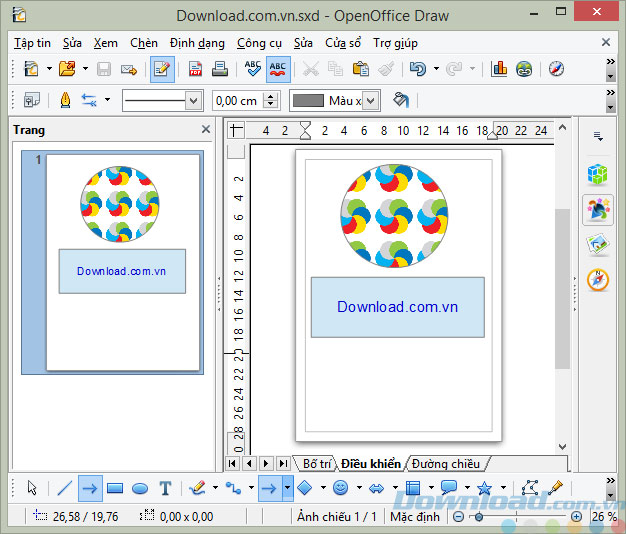Image resolution: width=626 pixels, height=534 pixels.
Task: Select the Rectangle tool
Action: click(x=115, y=488)
